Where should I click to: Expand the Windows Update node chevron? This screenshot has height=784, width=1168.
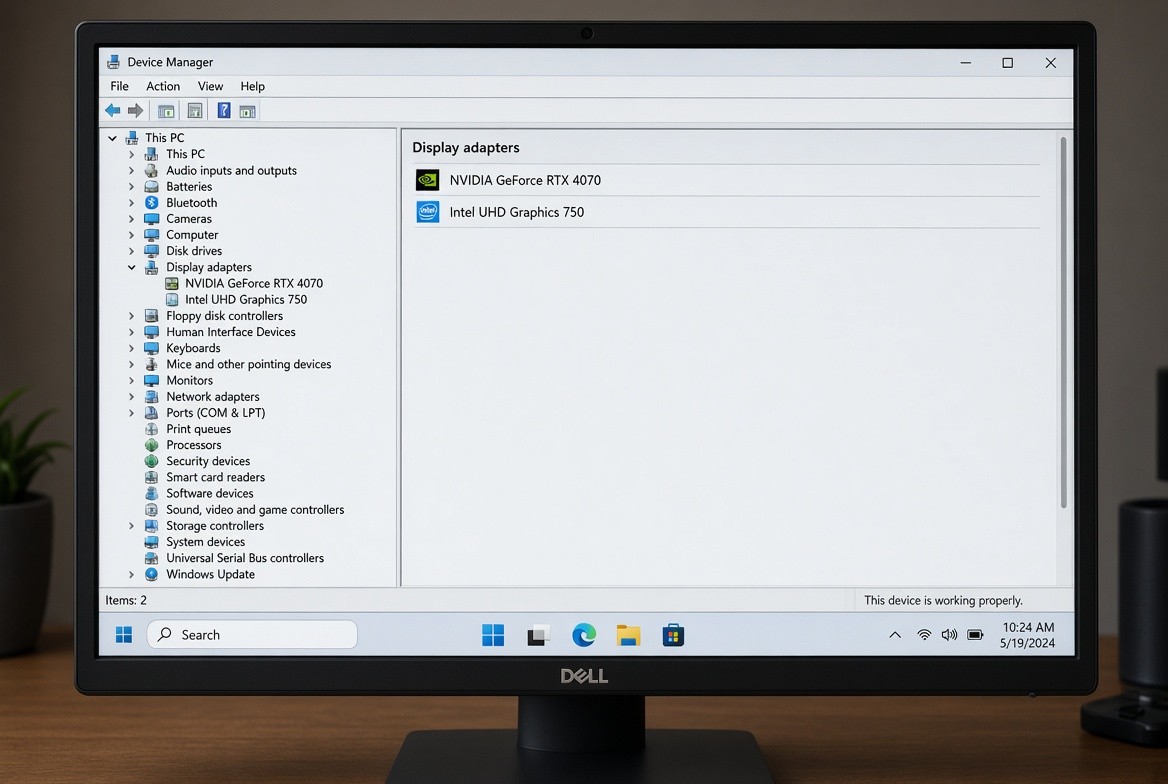[132, 575]
